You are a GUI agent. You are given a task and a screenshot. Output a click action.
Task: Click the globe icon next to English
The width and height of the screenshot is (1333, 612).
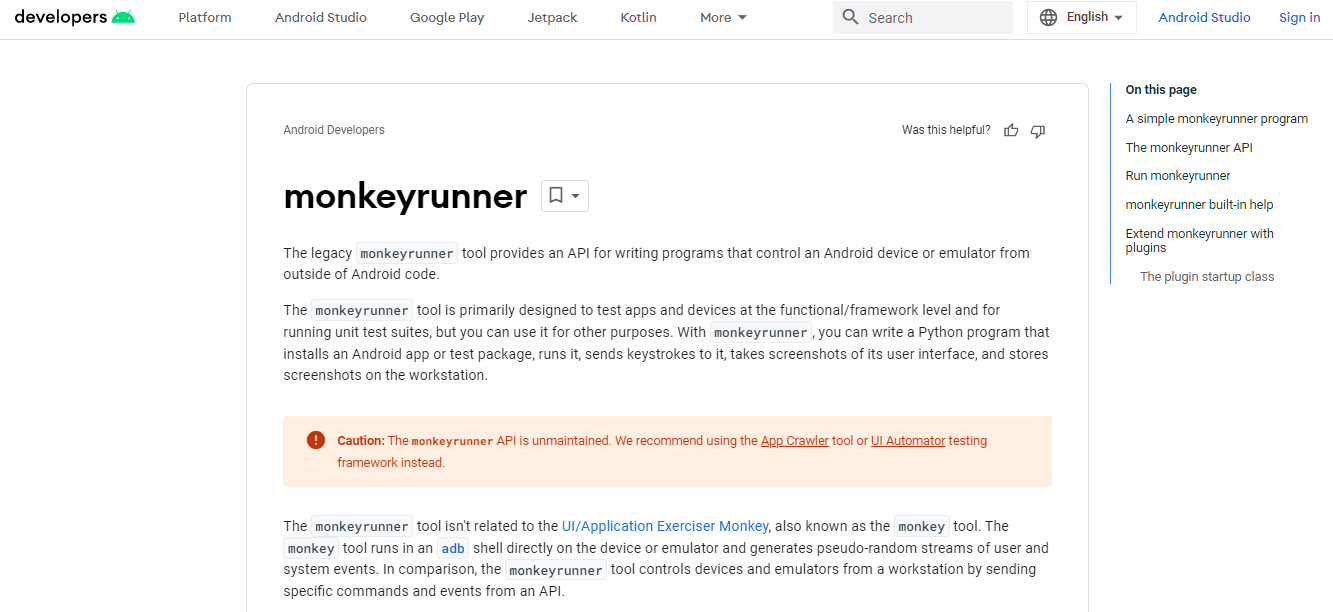1048,17
